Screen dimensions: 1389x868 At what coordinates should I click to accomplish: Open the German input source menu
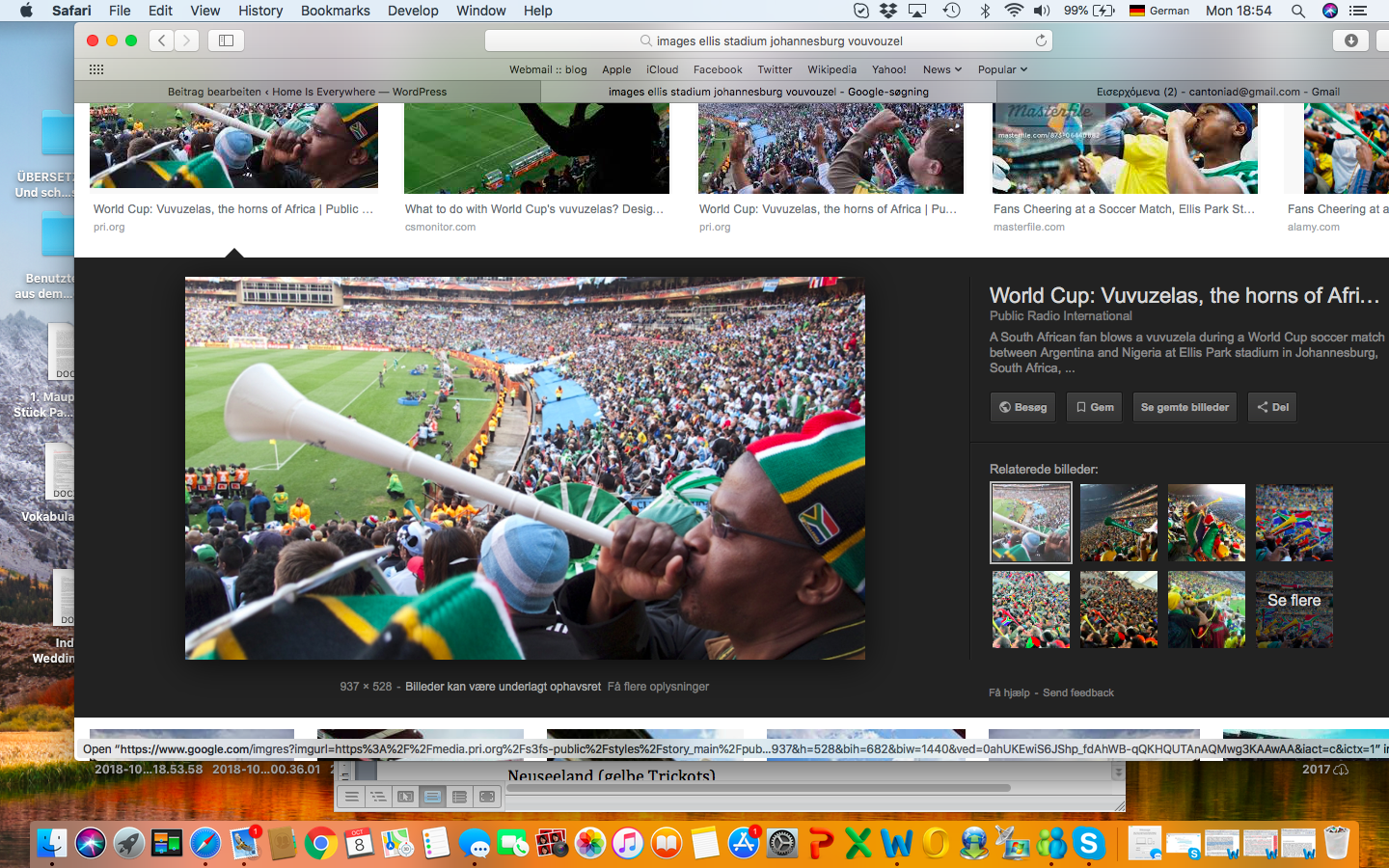(x=1159, y=11)
